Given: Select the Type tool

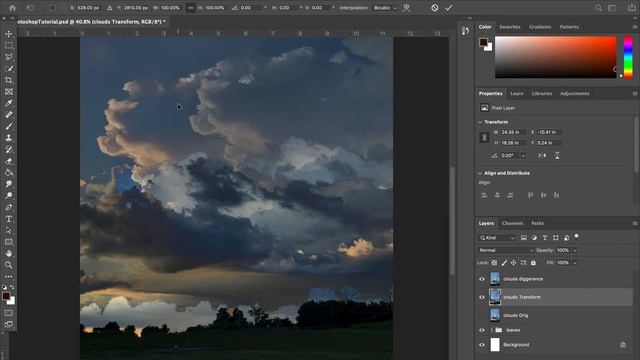Looking at the screenshot, I should (9, 219).
